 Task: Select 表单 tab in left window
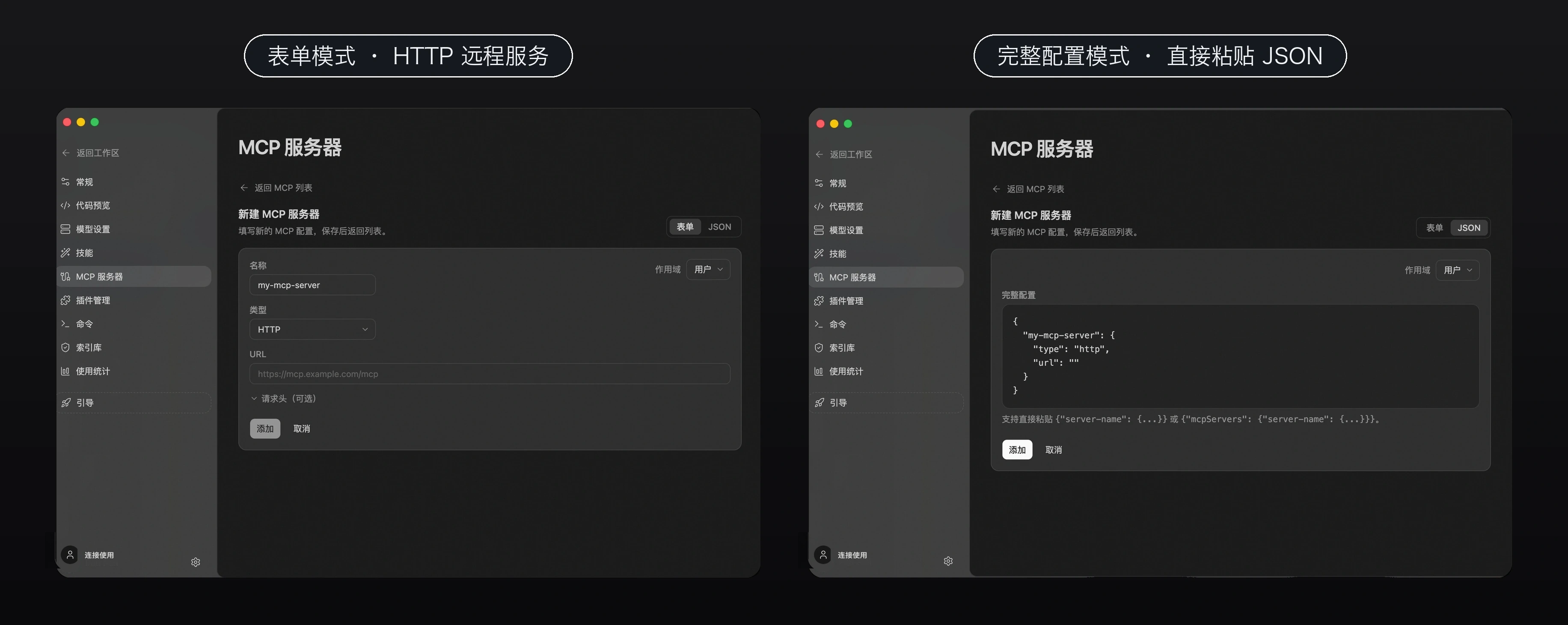pyautogui.click(x=685, y=226)
